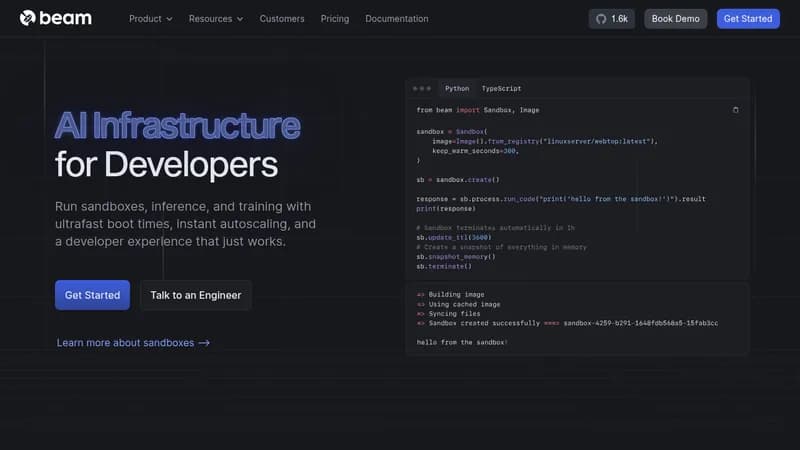Screen dimensions: 800x450
Task: Click Talk to an Engineer button
Action: click(x=195, y=295)
